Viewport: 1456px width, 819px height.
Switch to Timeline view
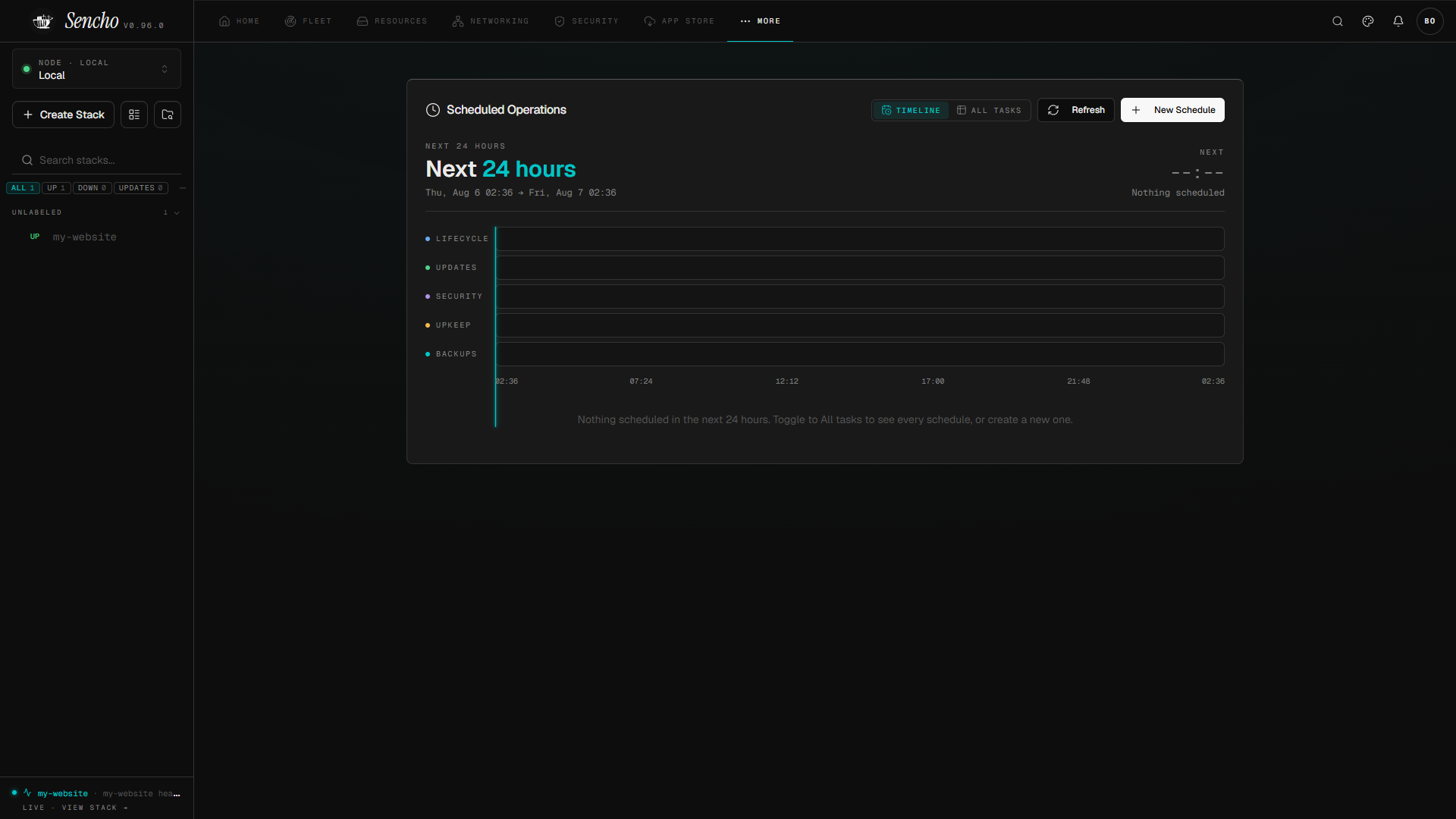click(911, 111)
